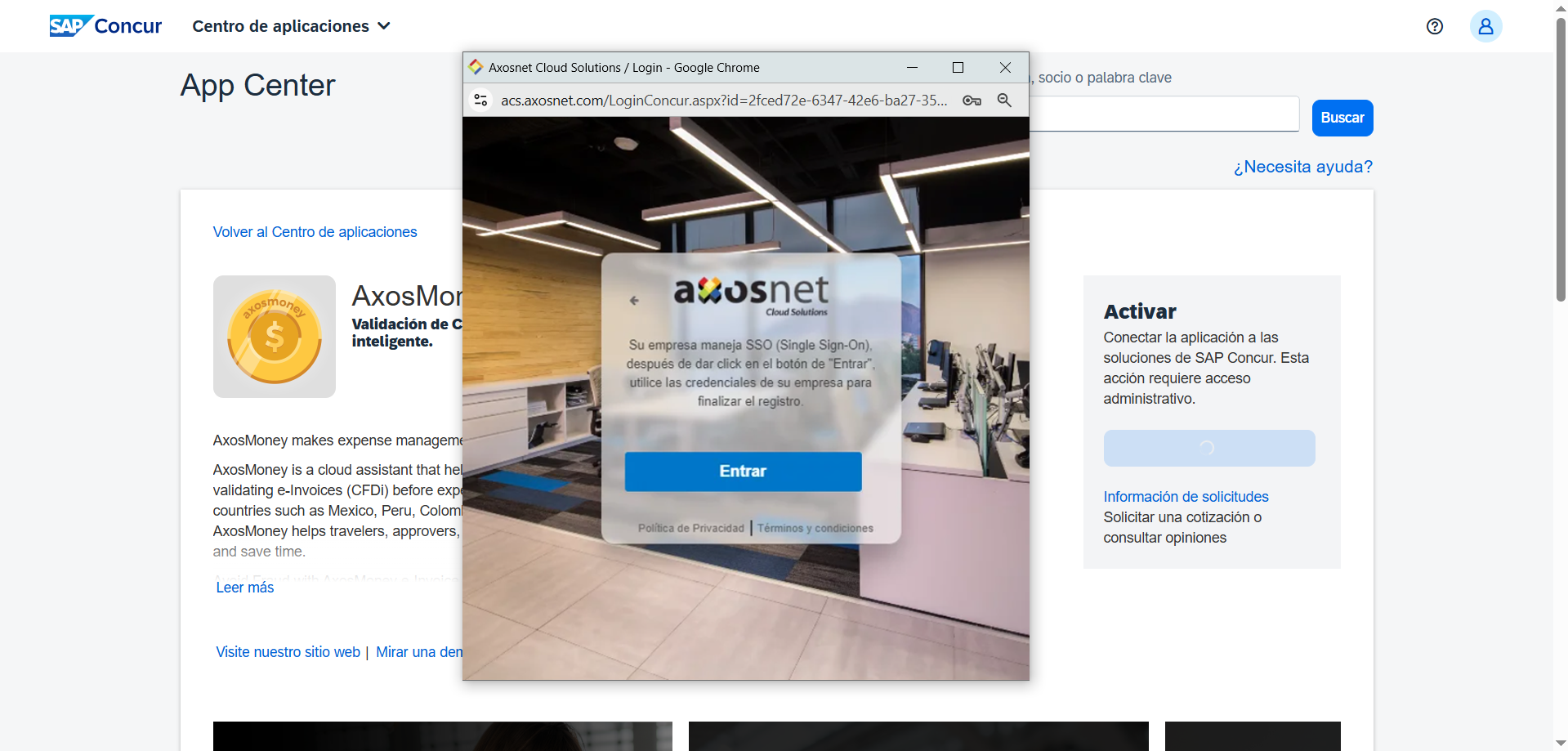
Task: Click the AxosMoney coin app icon
Action: click(275, 337)
